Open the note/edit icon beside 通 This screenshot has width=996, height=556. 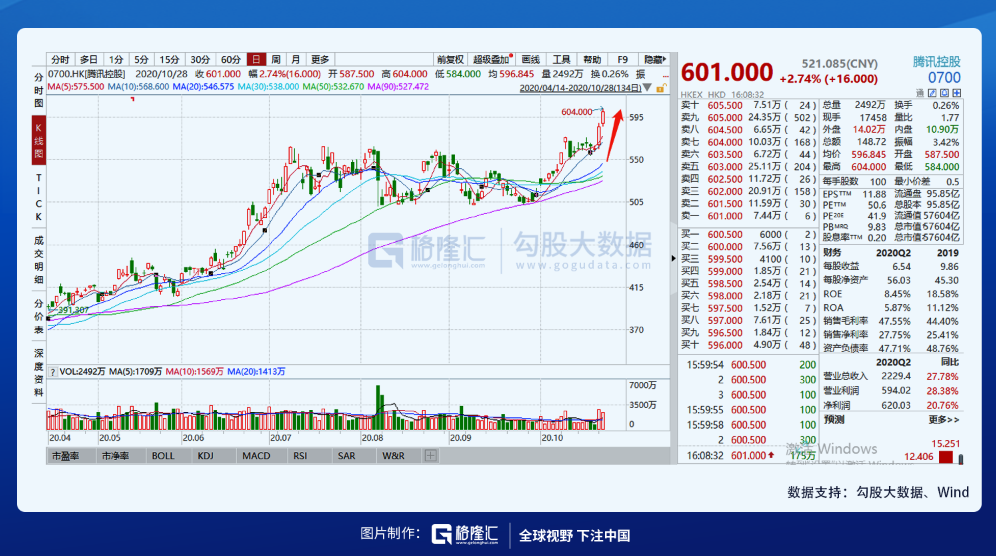tap(932, 93)
